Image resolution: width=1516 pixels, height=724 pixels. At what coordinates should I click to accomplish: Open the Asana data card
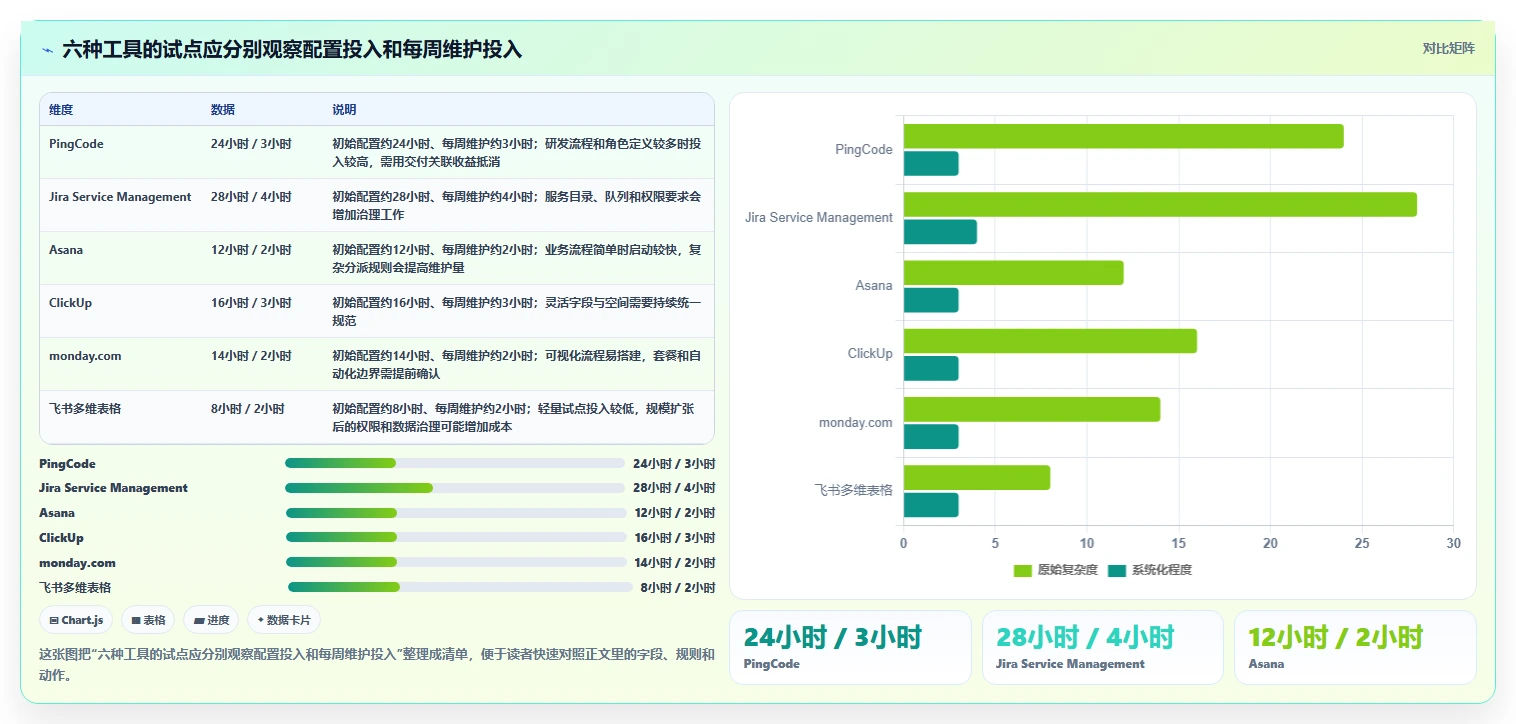click(1355, 647)
